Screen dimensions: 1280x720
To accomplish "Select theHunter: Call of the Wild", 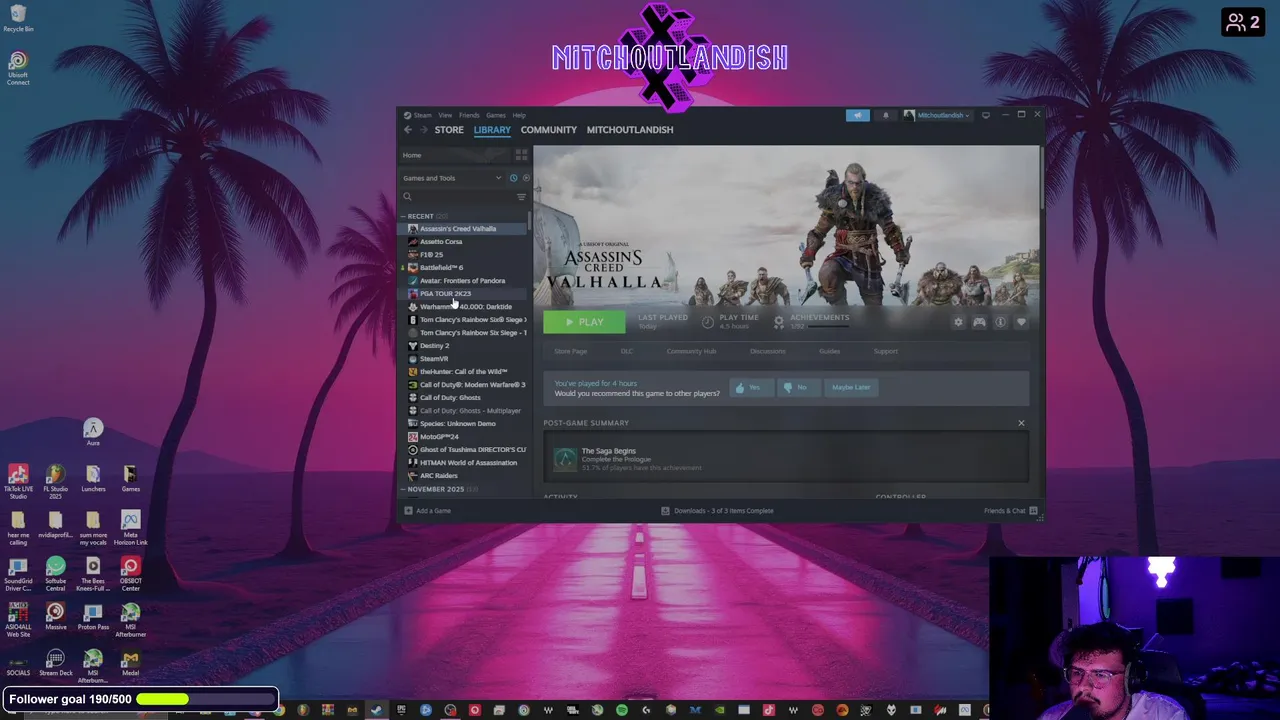I will [463, 372].
